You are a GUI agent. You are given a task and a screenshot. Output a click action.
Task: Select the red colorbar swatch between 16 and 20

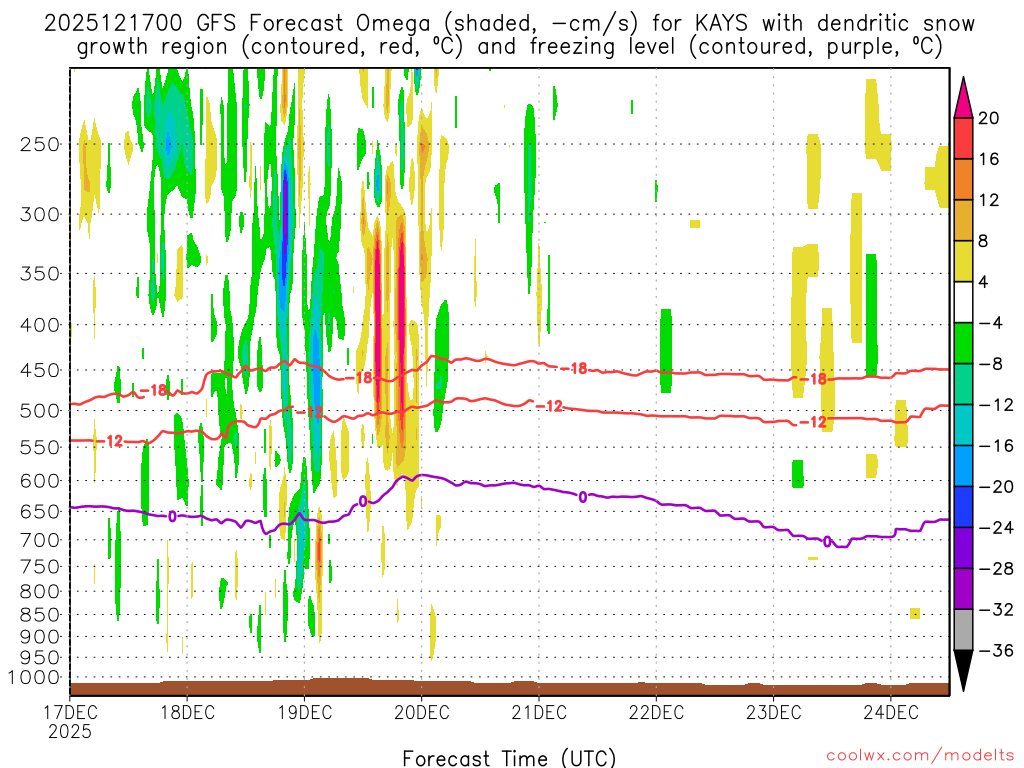click(963, 138)
